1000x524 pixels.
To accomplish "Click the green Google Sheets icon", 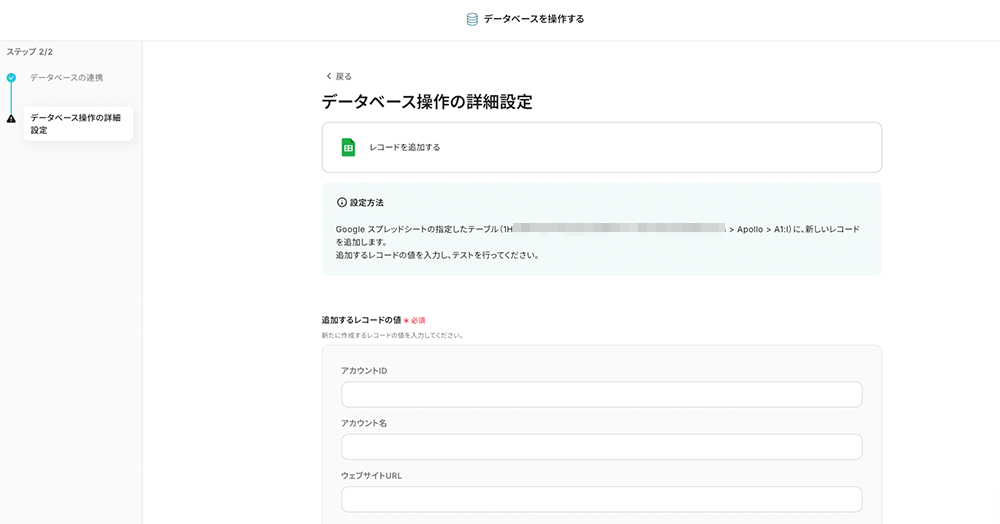I will point(348,147).
